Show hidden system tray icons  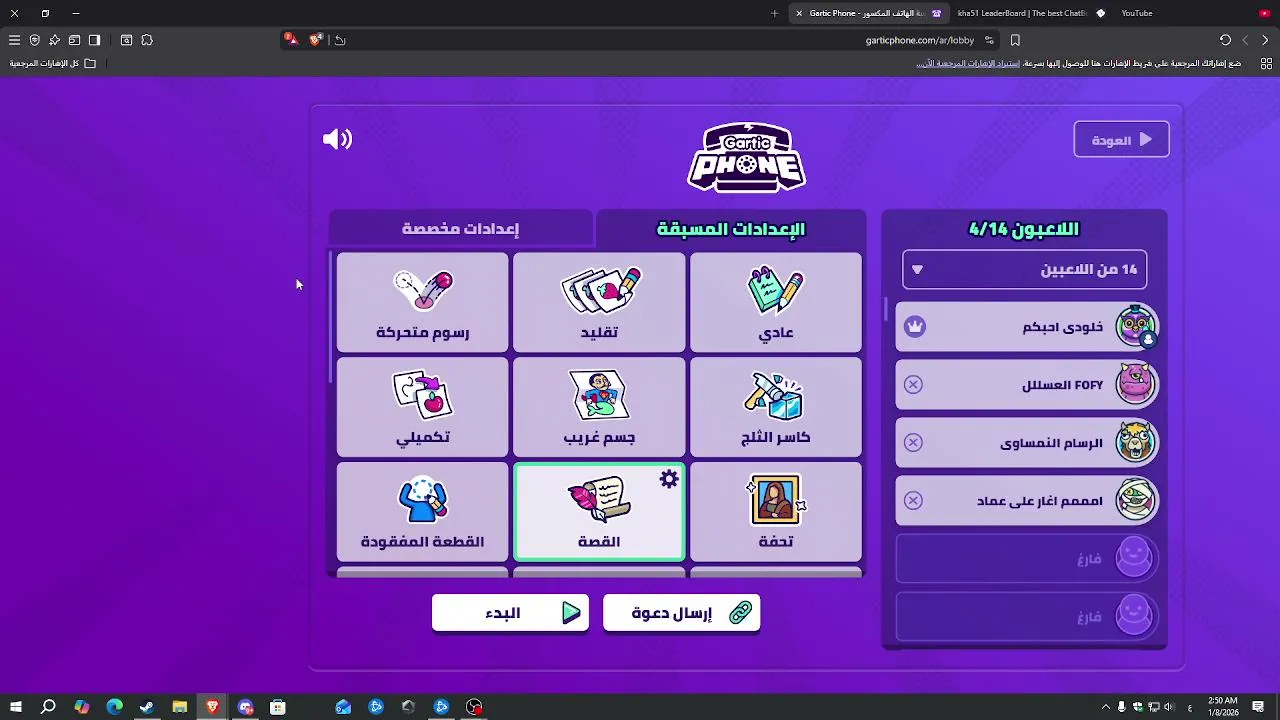pyautogui.click(x=1105, y=707)
